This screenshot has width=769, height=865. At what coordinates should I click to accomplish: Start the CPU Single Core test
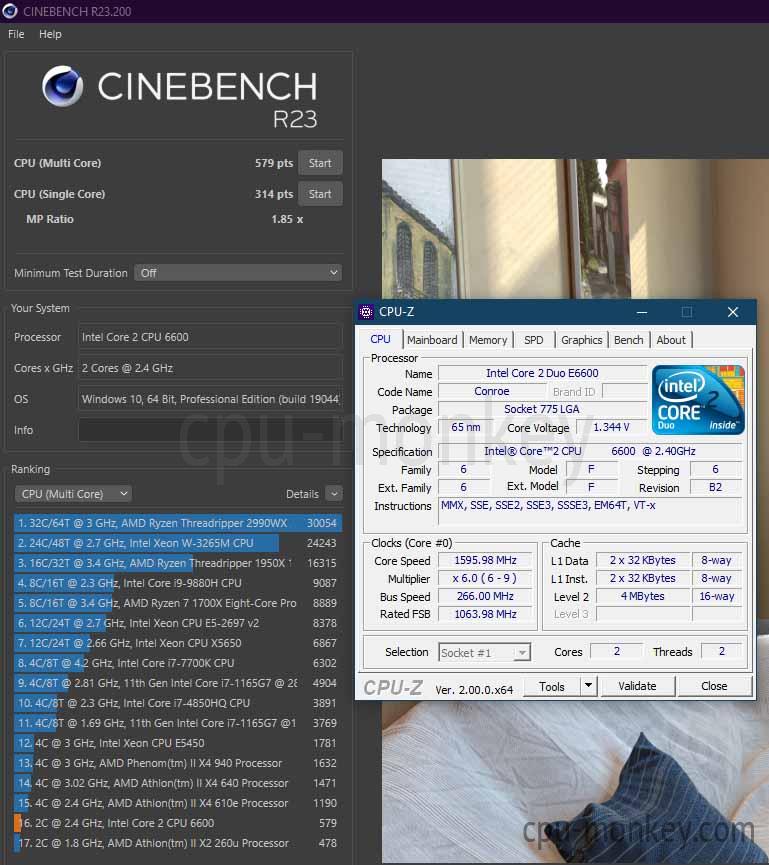pos(320,194)
